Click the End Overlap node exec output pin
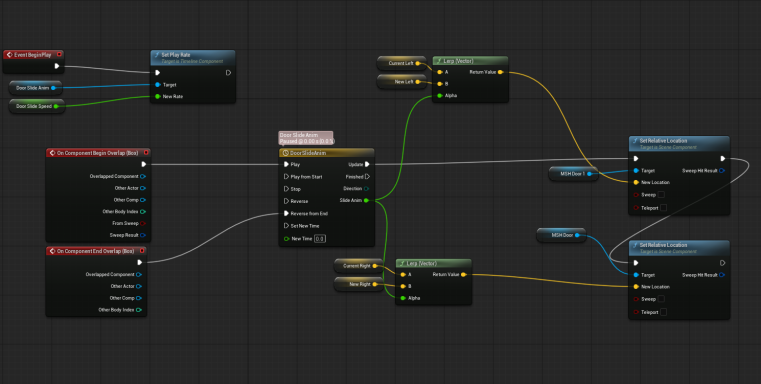 [140, 262]
